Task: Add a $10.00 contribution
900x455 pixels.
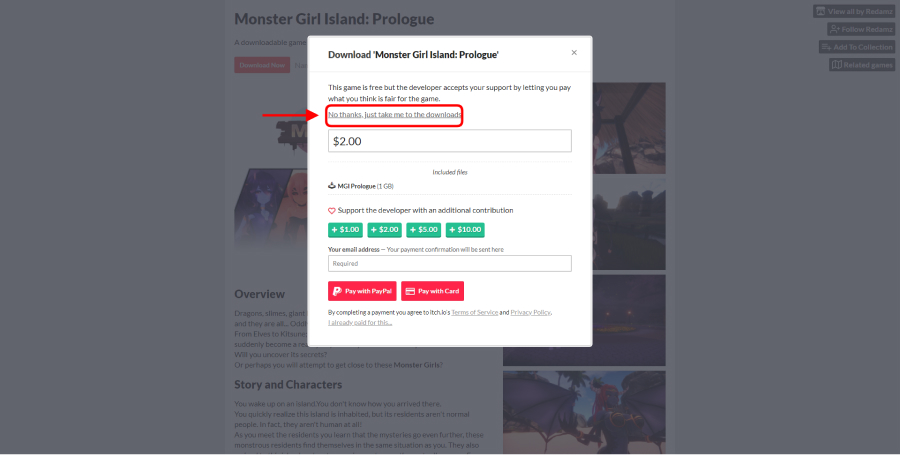Action: click(465, 230)
